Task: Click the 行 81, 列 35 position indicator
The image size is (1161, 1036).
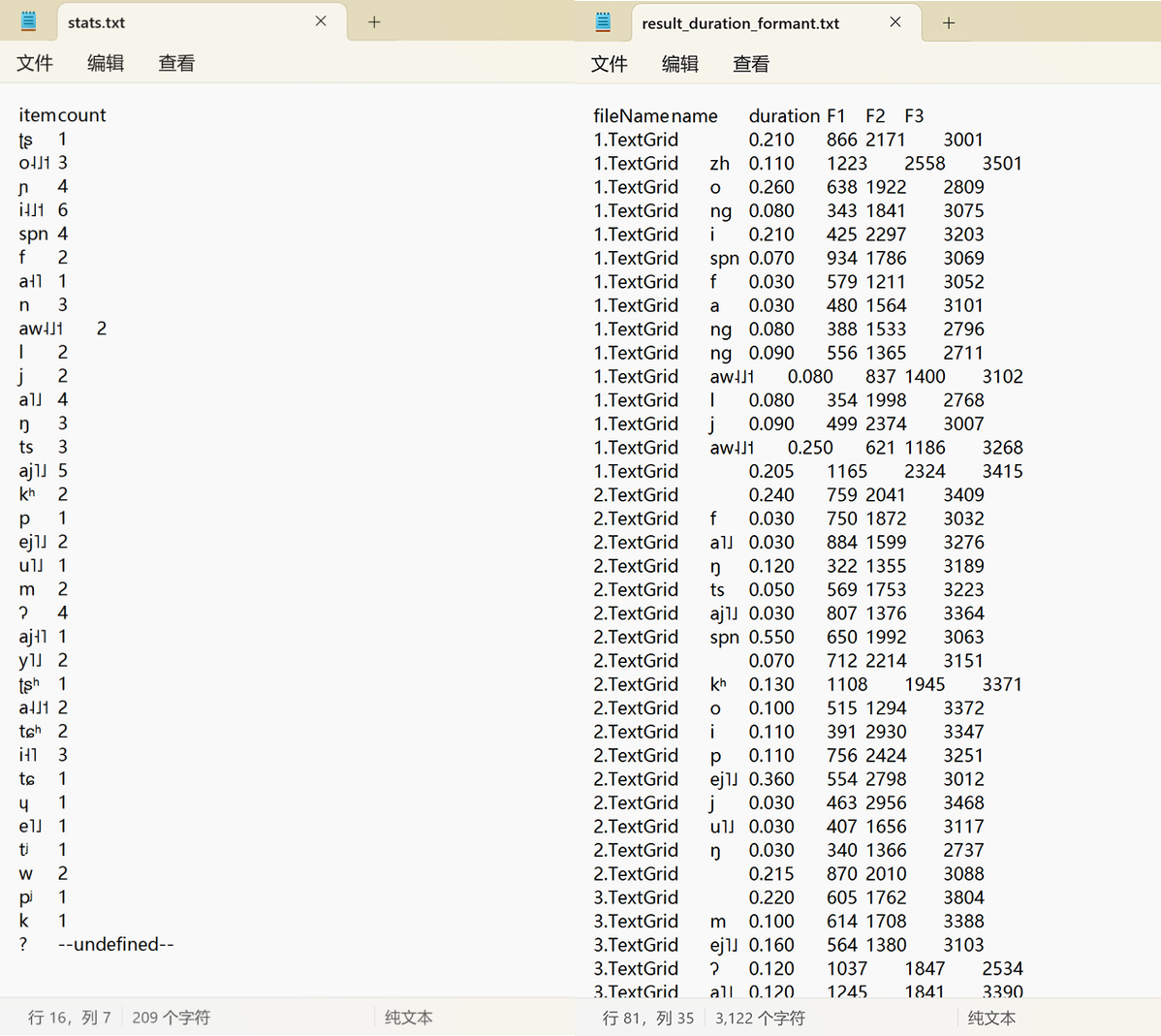Action: click(x=647, y=1019)
